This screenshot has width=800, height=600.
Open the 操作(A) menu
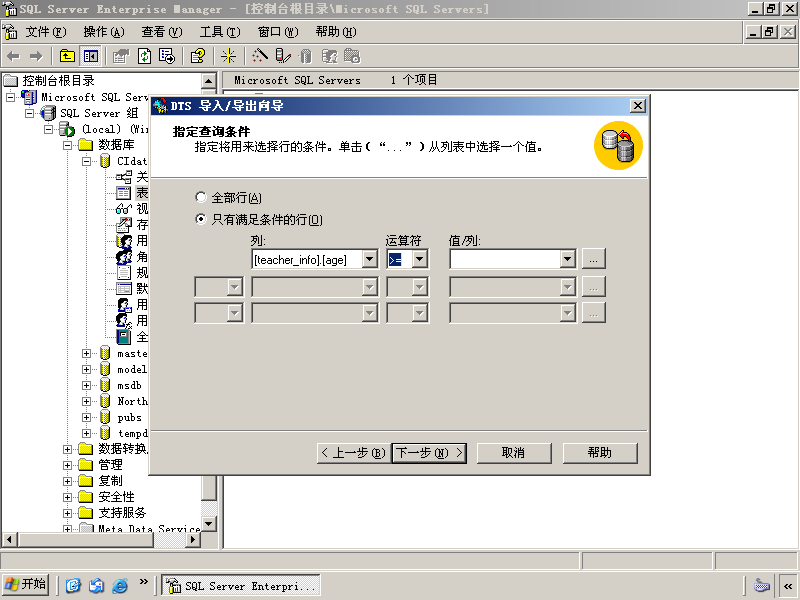click(x=104, y=32)
